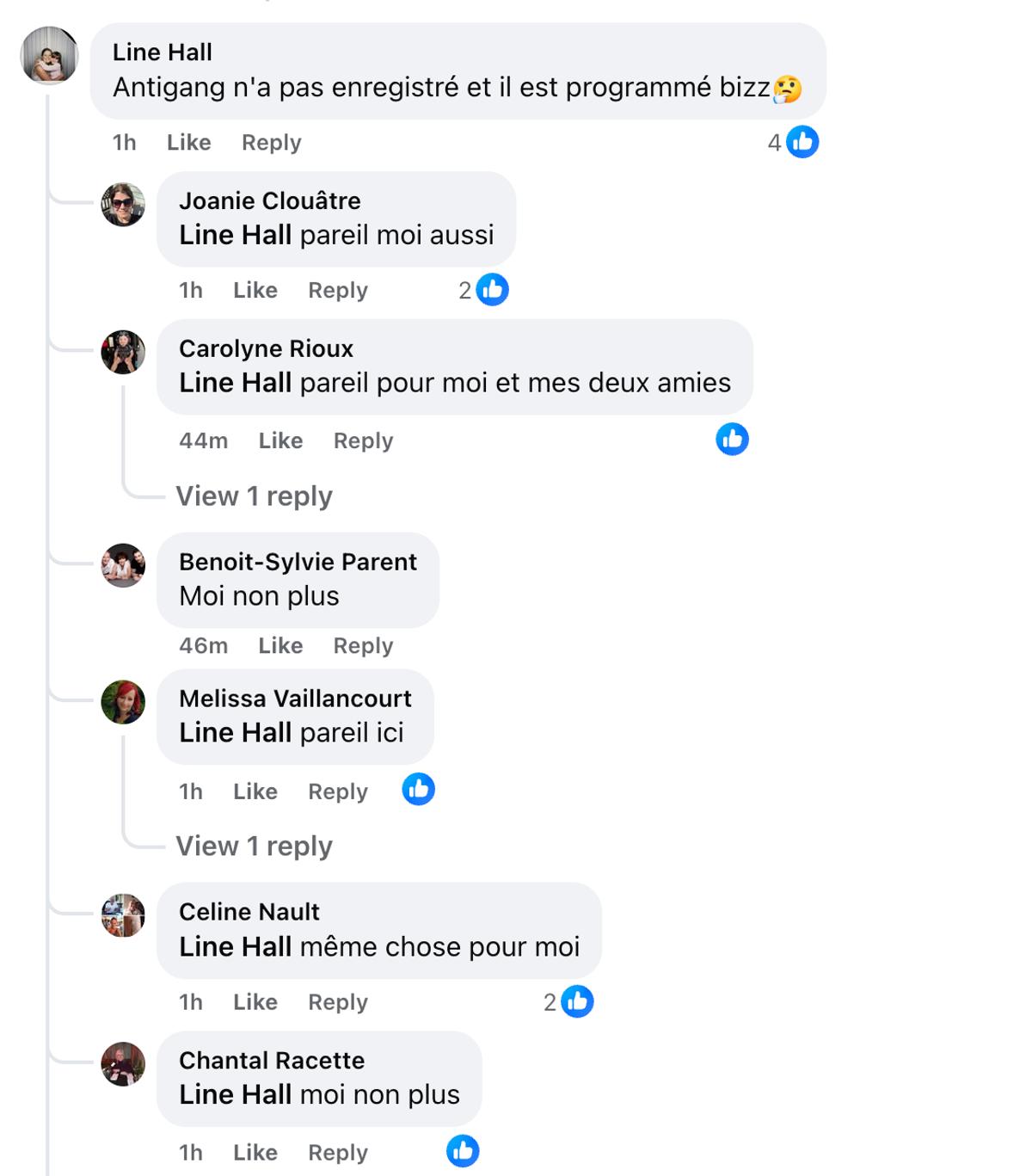Click the thumbs up icon under Melissa Vaillancourt's comment
This screenshot has height=1176, width=1032.
(419, 789)
